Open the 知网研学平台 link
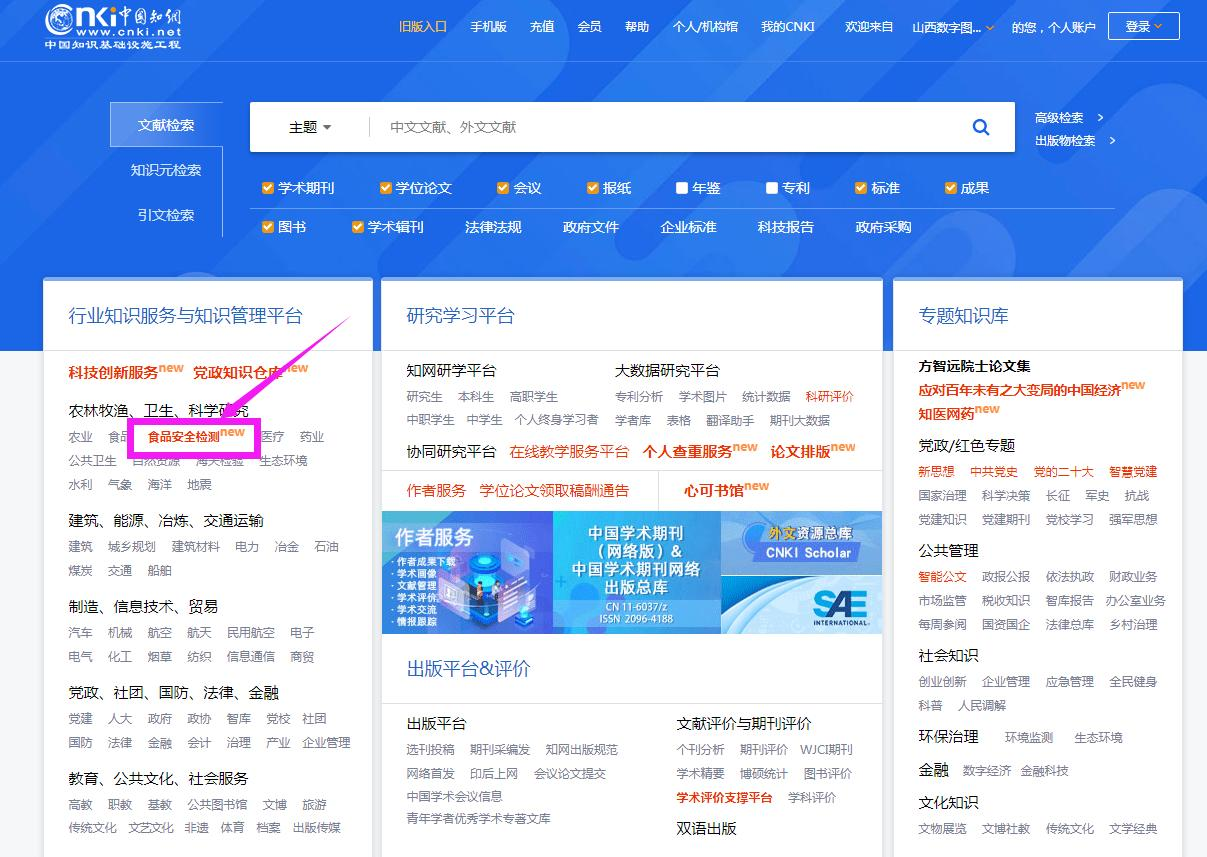 click(451, 370)
